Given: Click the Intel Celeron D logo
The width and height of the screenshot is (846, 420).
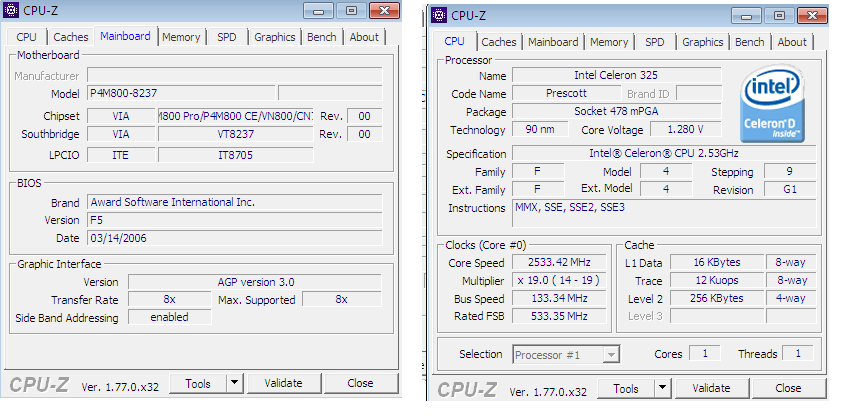Looking at the screenshot, I should (x=773, y=103).
